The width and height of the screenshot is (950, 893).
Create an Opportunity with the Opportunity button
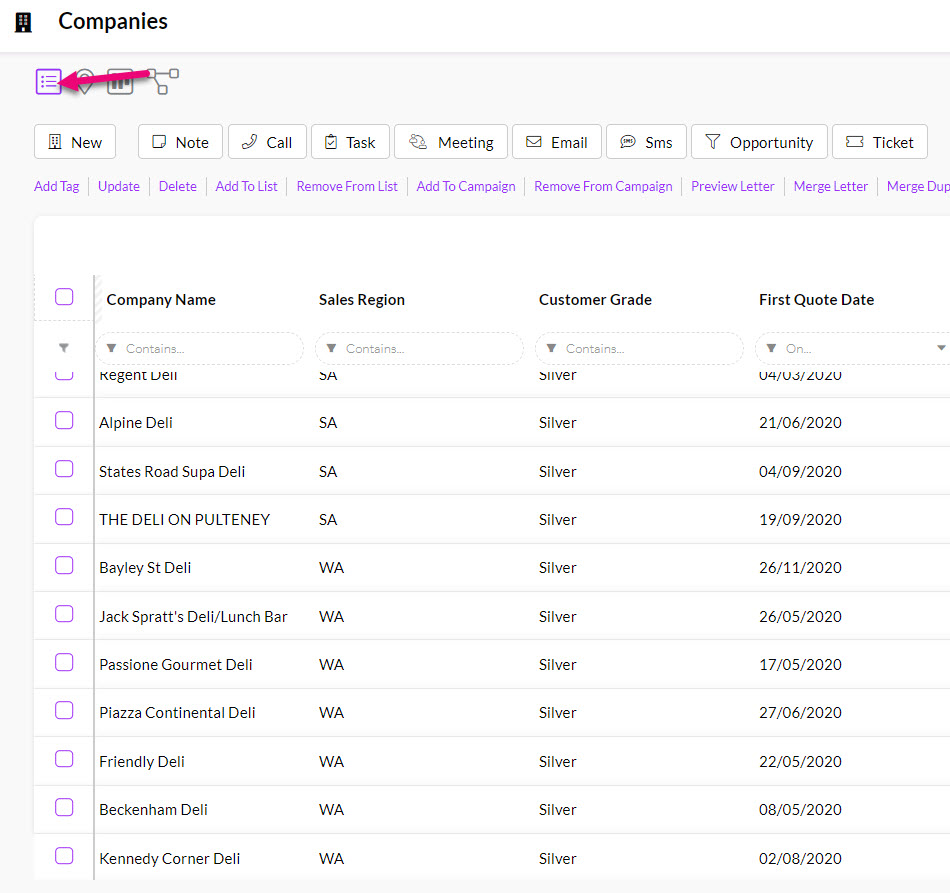pyautogui.click(x=759, y=142)
